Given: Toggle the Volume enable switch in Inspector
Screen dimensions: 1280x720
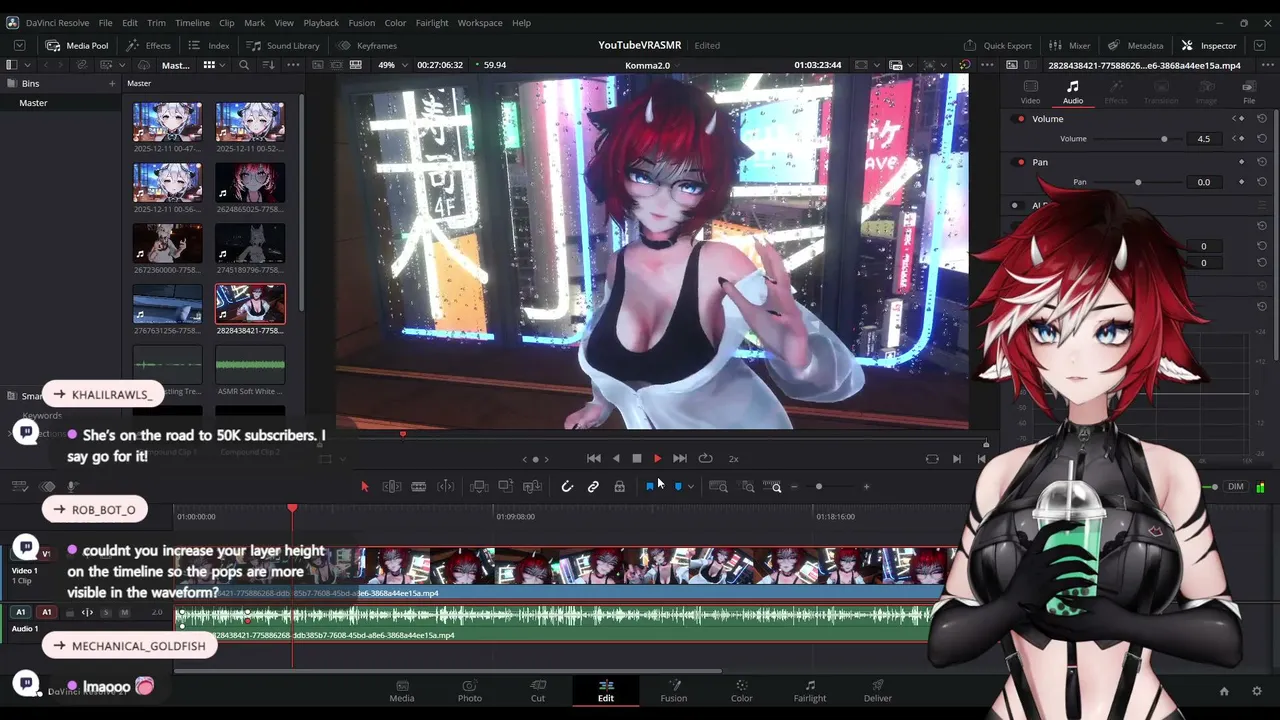Looking at the screenshot, I should pos(1020,119).
